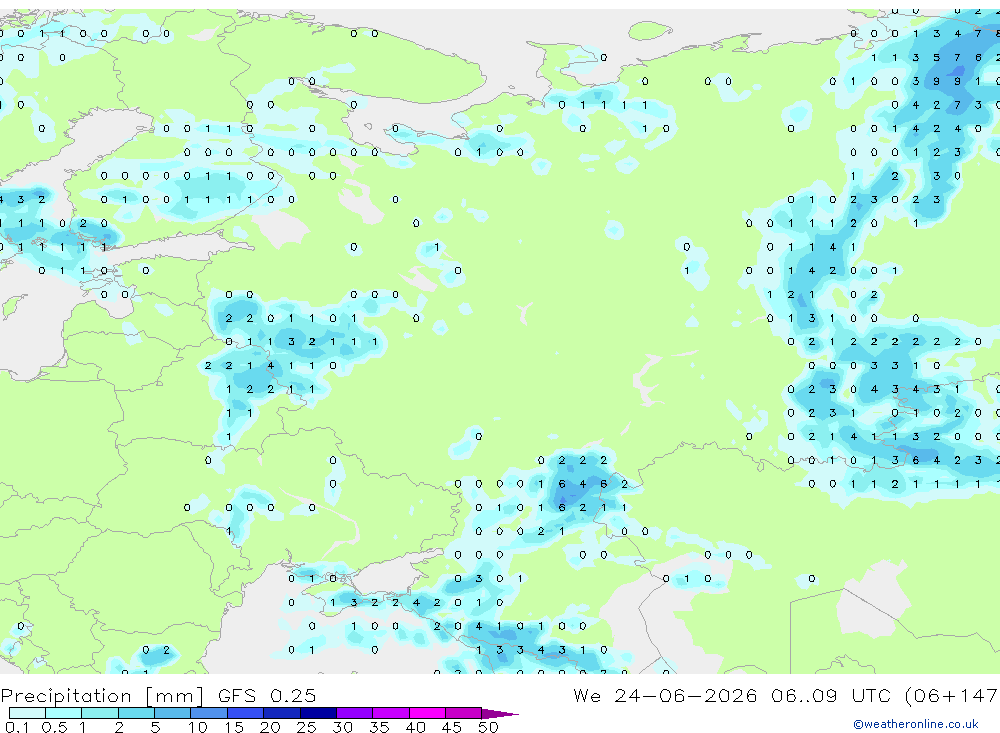
Task: Click the '50' legend scale label
Action: coord(488,727)
